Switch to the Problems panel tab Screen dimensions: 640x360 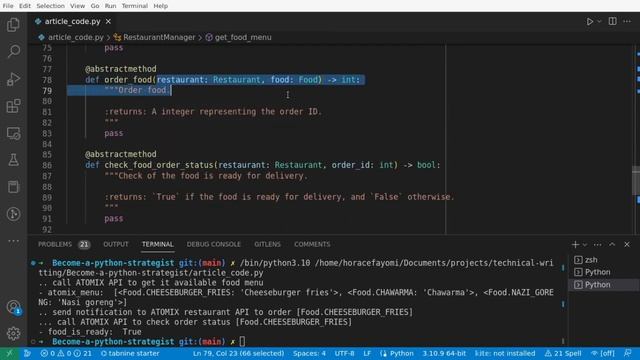[x=55, y=244]
